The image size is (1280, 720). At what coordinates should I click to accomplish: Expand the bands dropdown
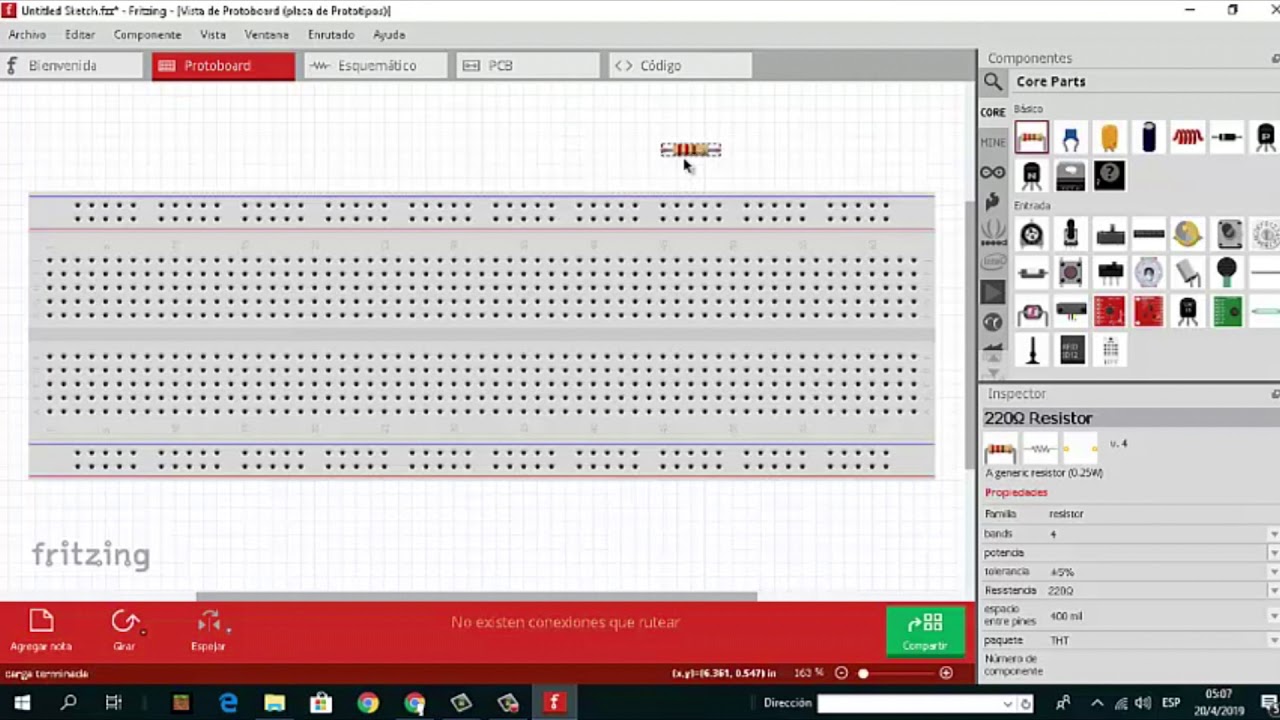[1274, 534]
